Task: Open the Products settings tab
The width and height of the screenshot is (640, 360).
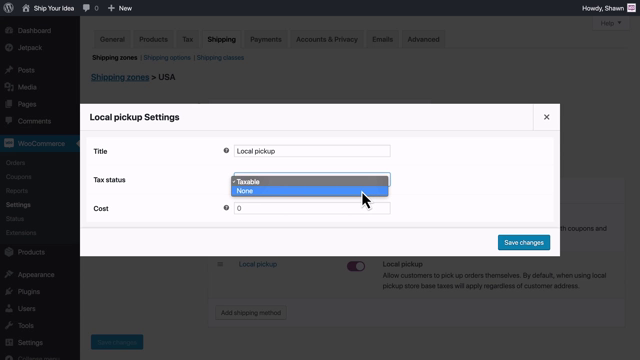Action: [153, 39]
